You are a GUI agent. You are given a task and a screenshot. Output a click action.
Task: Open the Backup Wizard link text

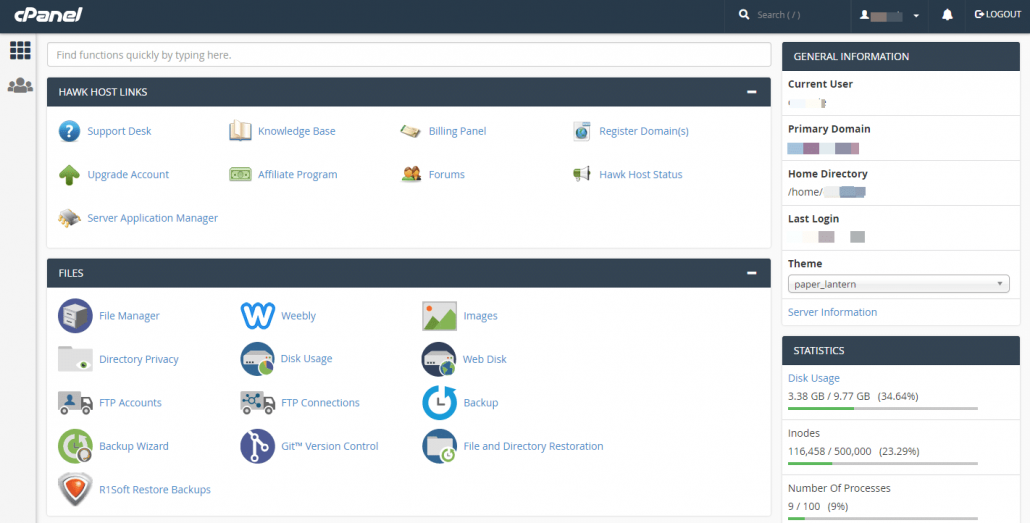pos(134,446)
